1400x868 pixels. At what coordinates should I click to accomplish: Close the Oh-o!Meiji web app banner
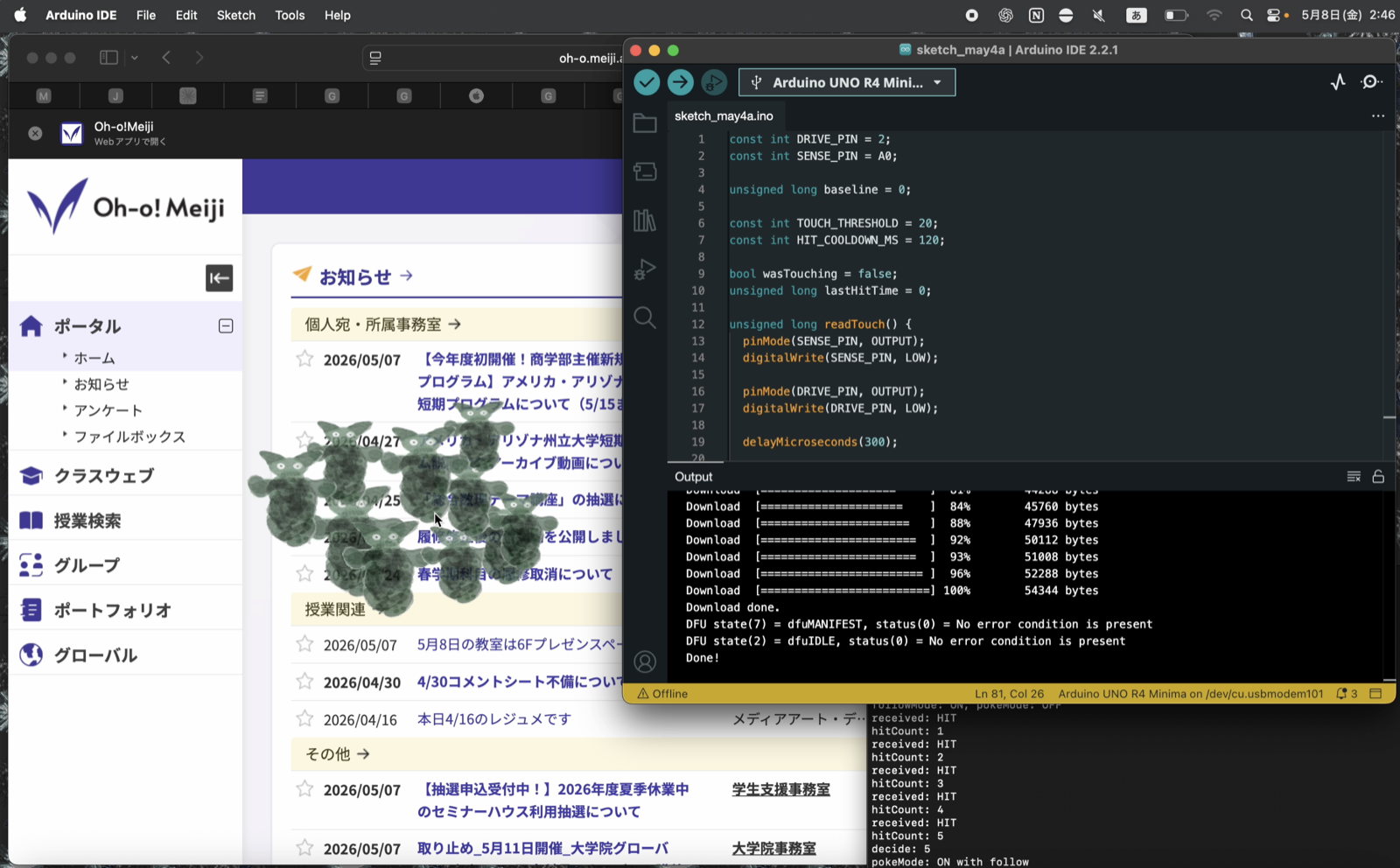(35, 134)
